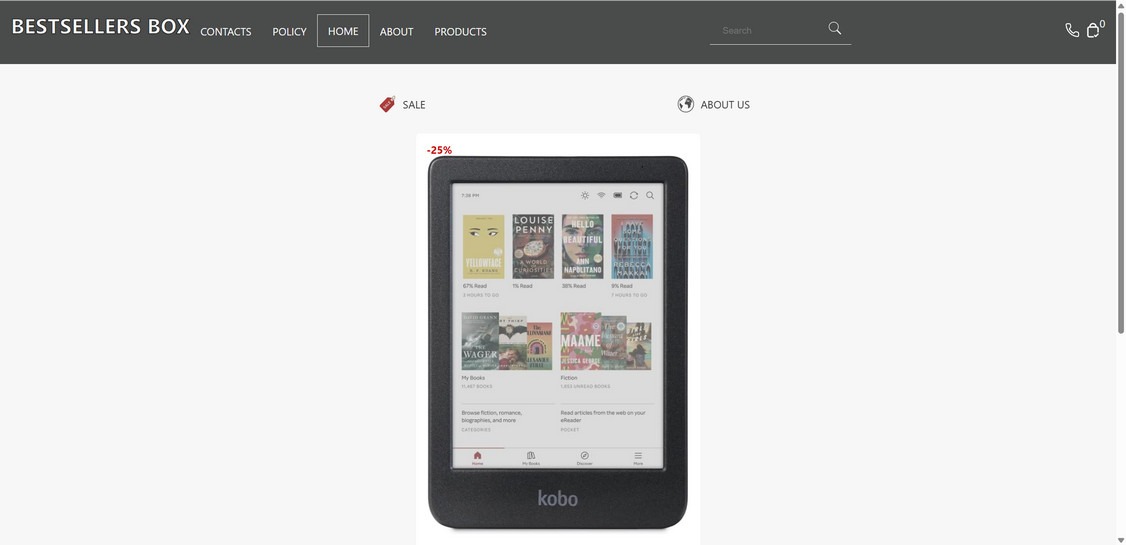Open the CONTACTS menu item

pos(225,32)
